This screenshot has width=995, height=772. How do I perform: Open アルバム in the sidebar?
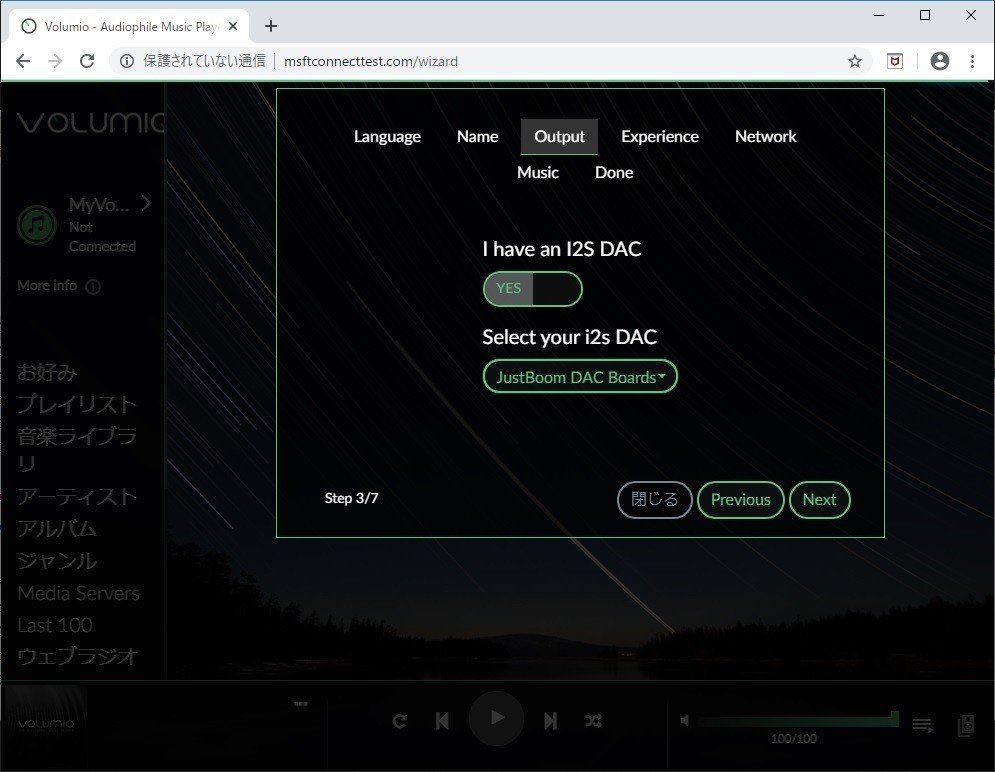(56, 528)
